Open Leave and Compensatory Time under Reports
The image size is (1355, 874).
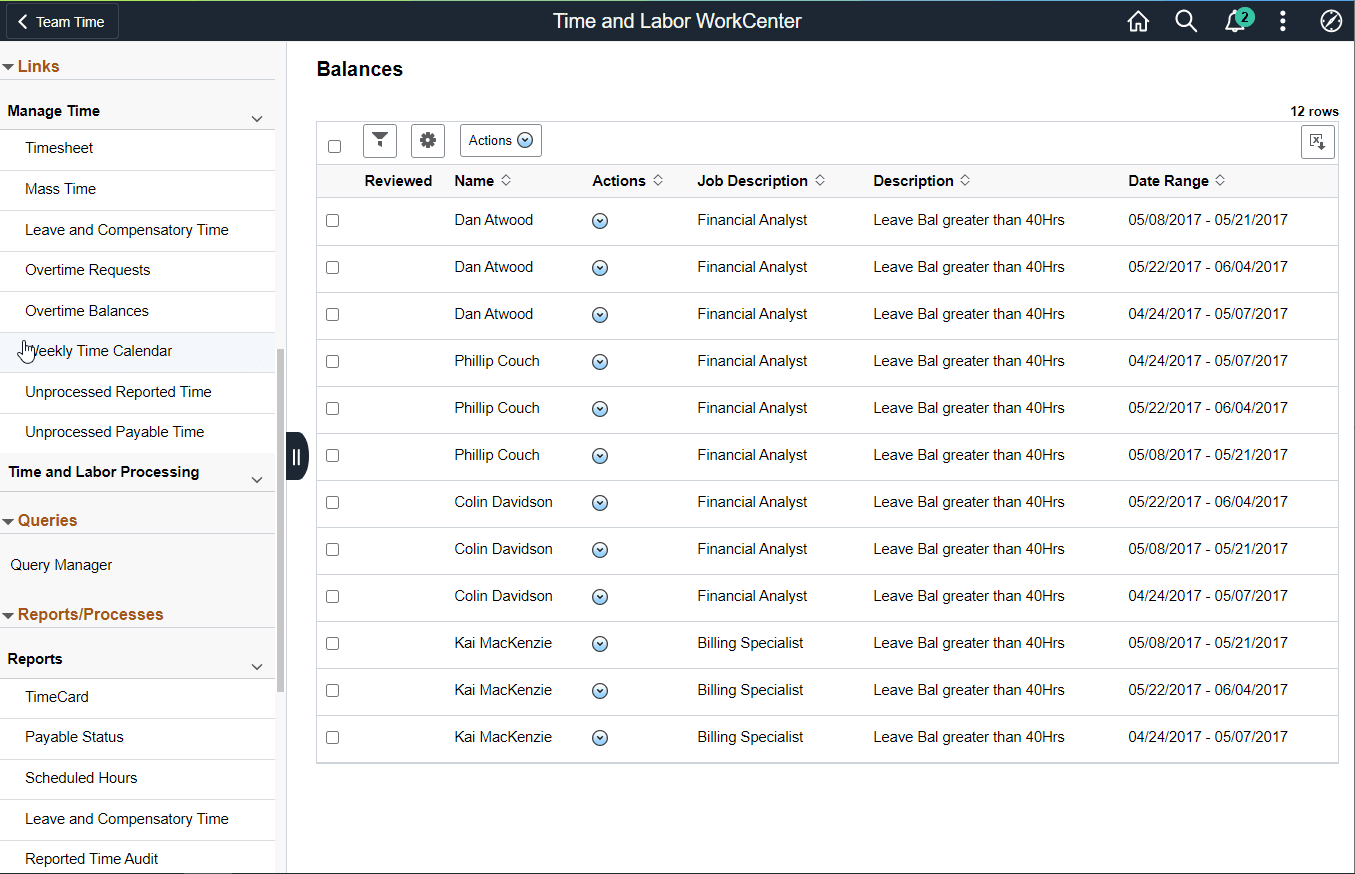127,819
